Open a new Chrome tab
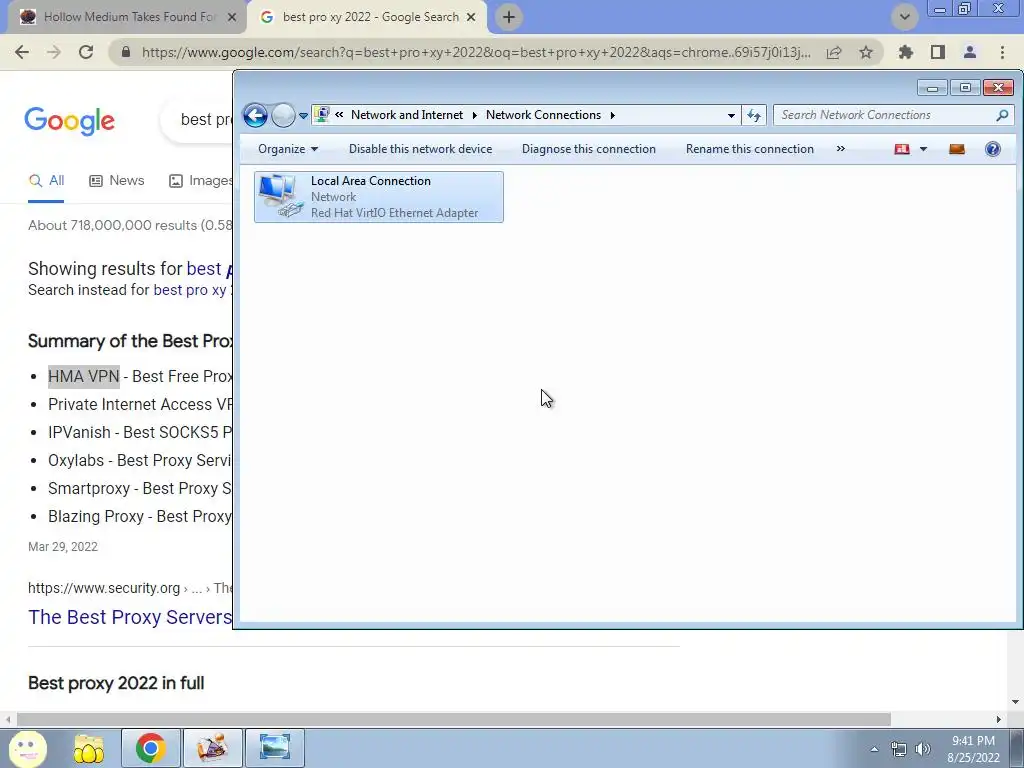The image size is (1024, 768). pos(509,18)
